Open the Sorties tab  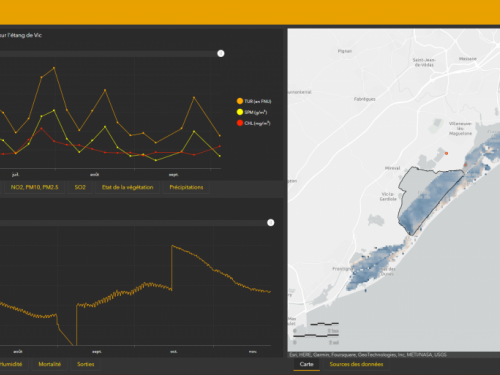[x=86, y=364]
